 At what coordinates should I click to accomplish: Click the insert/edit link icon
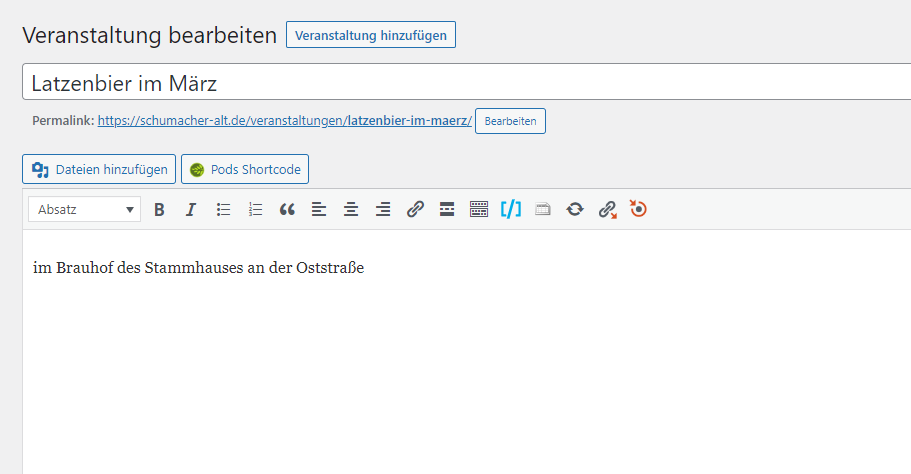click(415, 210)
